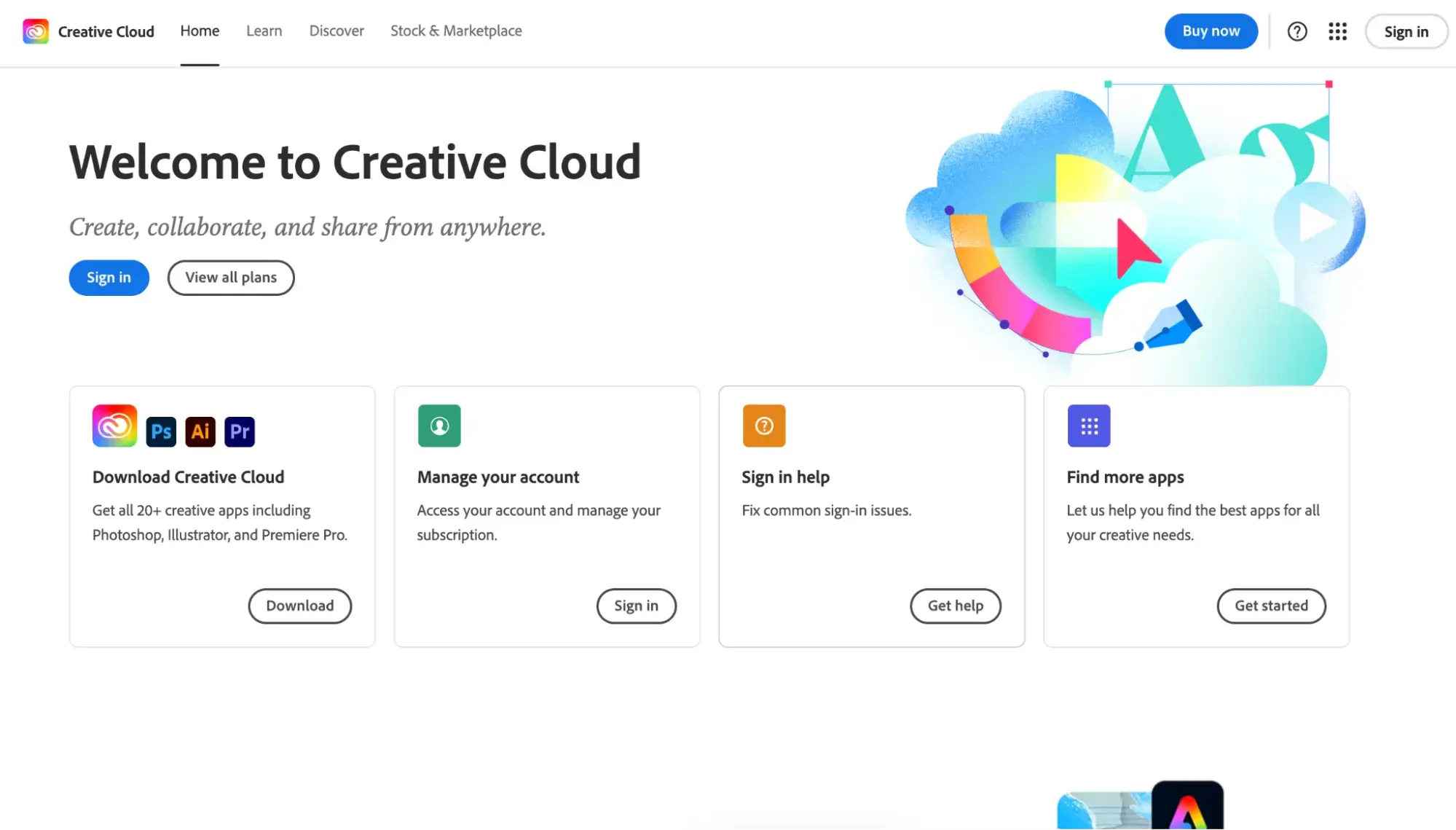
Task: Click 'Access your account and manage' description
Action: point(539,522)
